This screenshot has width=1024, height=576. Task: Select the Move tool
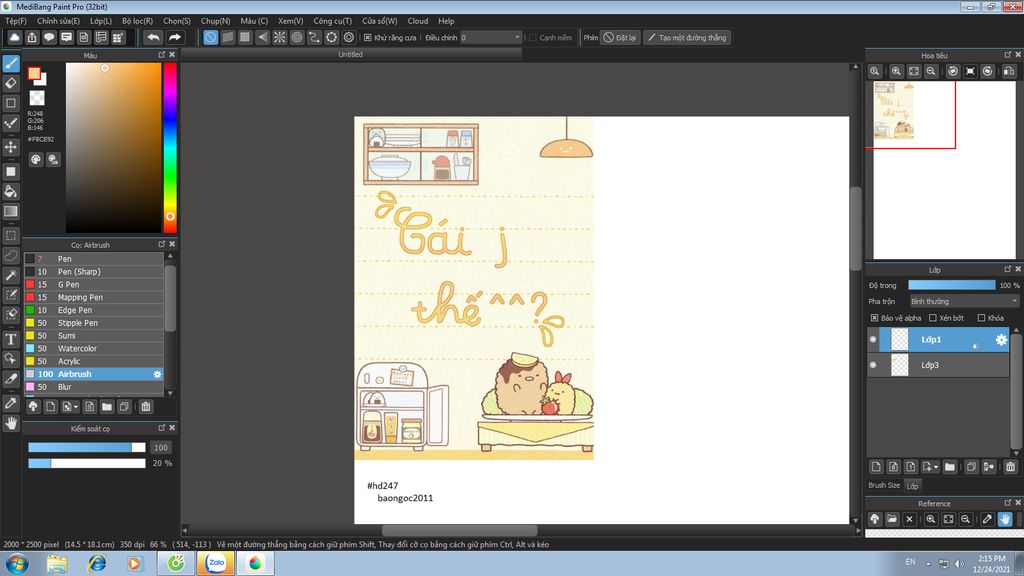[x=11, y=146]
